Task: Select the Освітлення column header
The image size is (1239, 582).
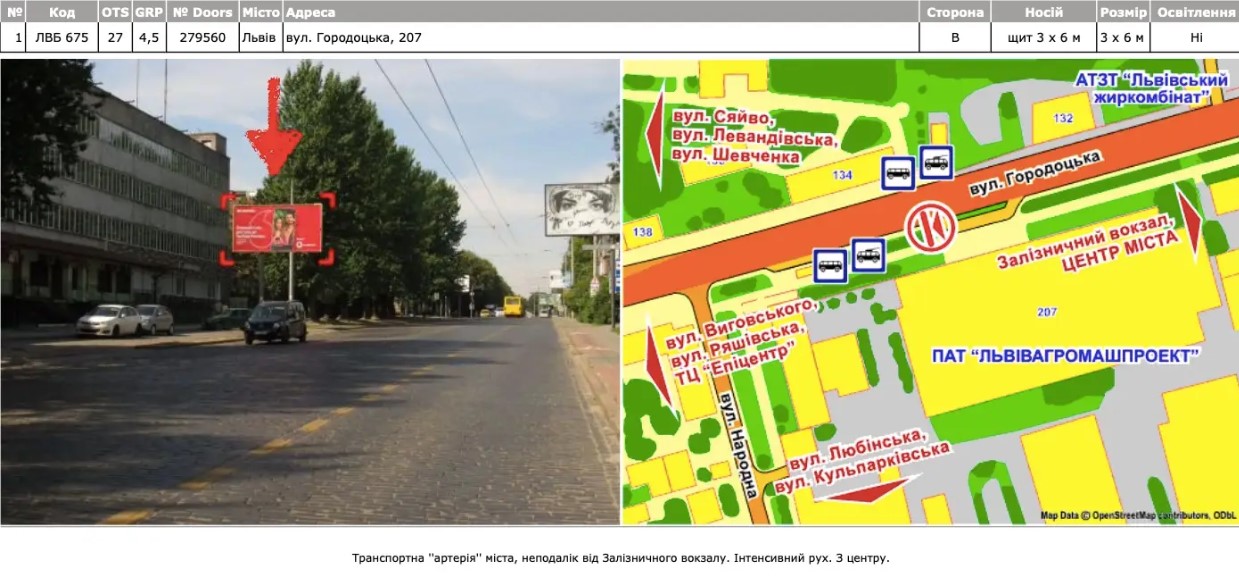Action: pos(1198,10)
